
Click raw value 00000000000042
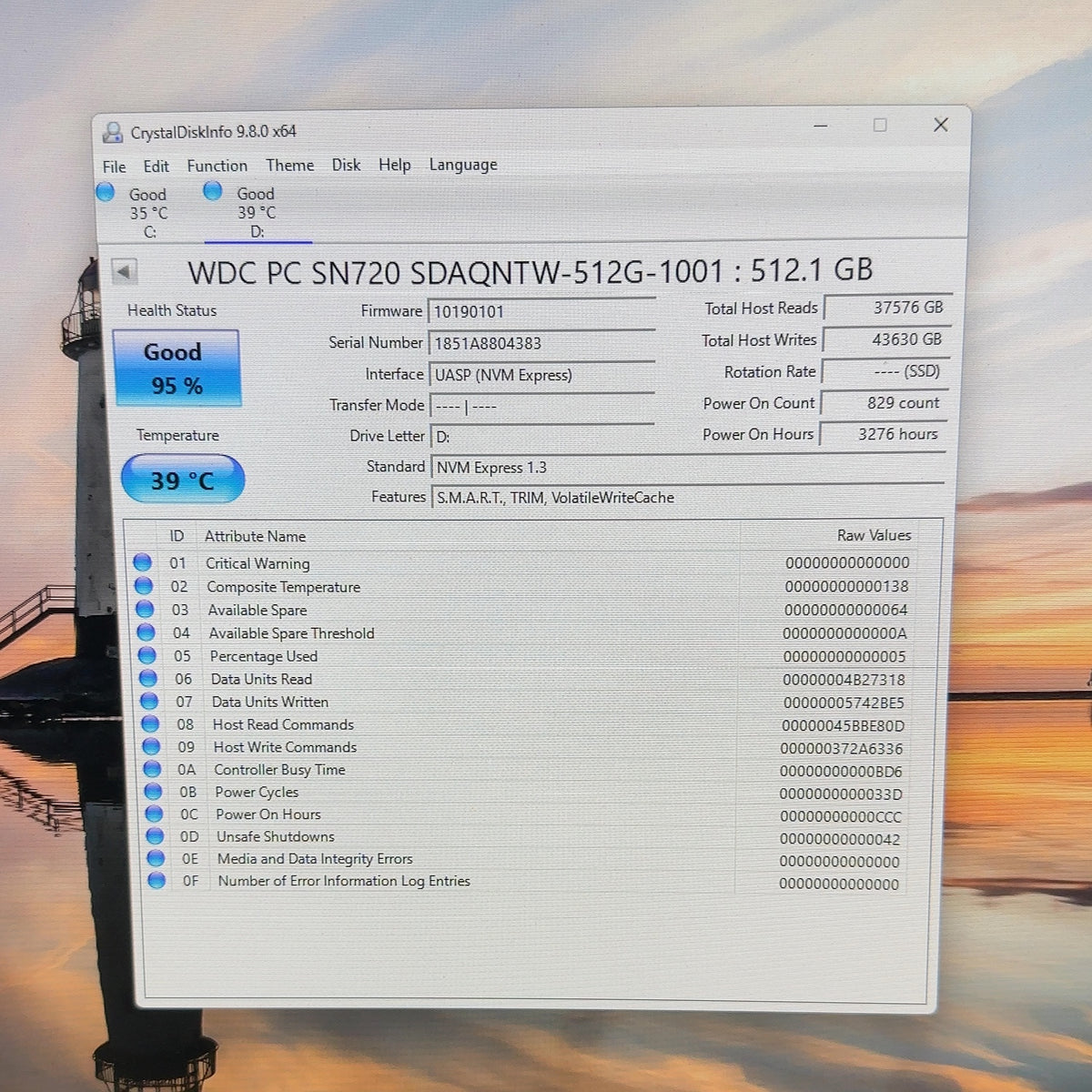coord(840,839)
